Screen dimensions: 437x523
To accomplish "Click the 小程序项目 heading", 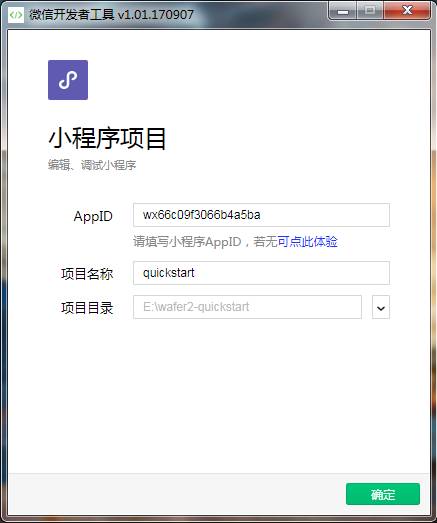I will pos(107,138).
